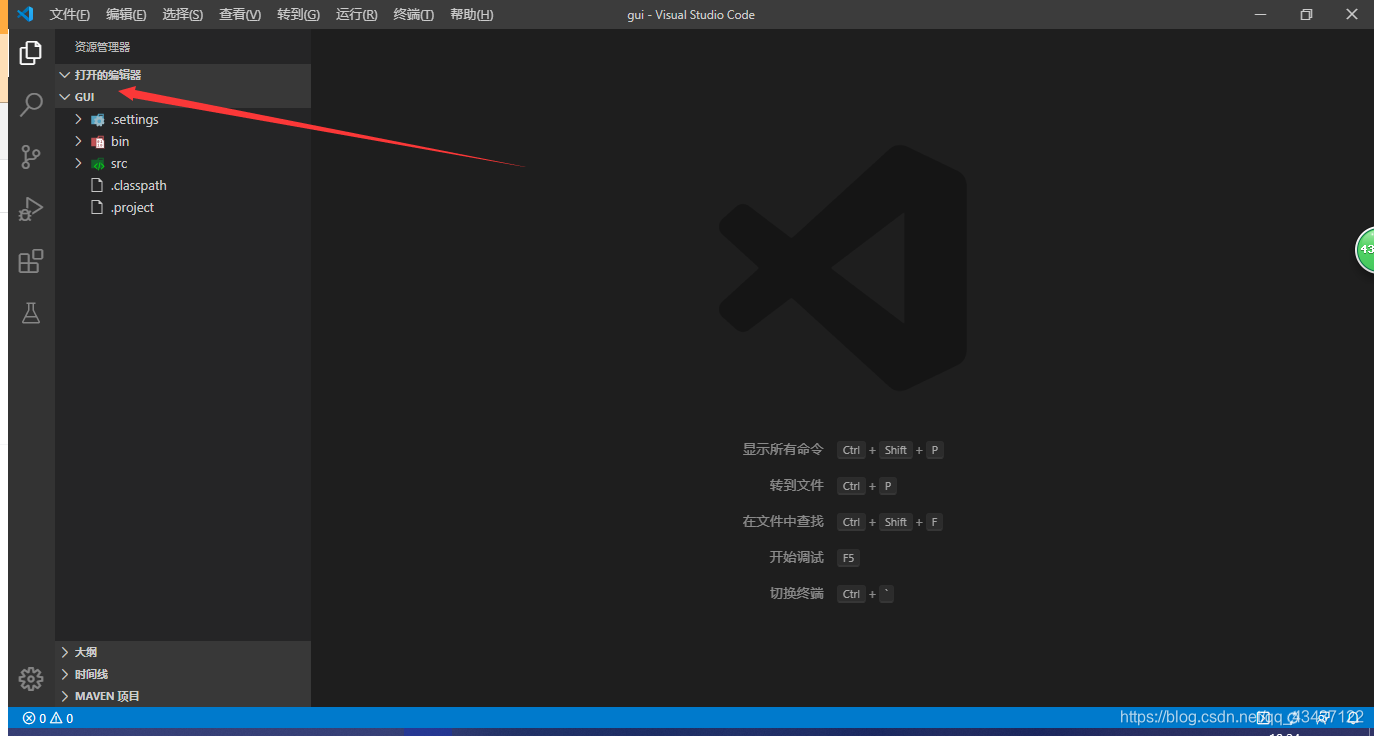Open the 查看(V) menu

pyautogui.click(x=240, y=15)
